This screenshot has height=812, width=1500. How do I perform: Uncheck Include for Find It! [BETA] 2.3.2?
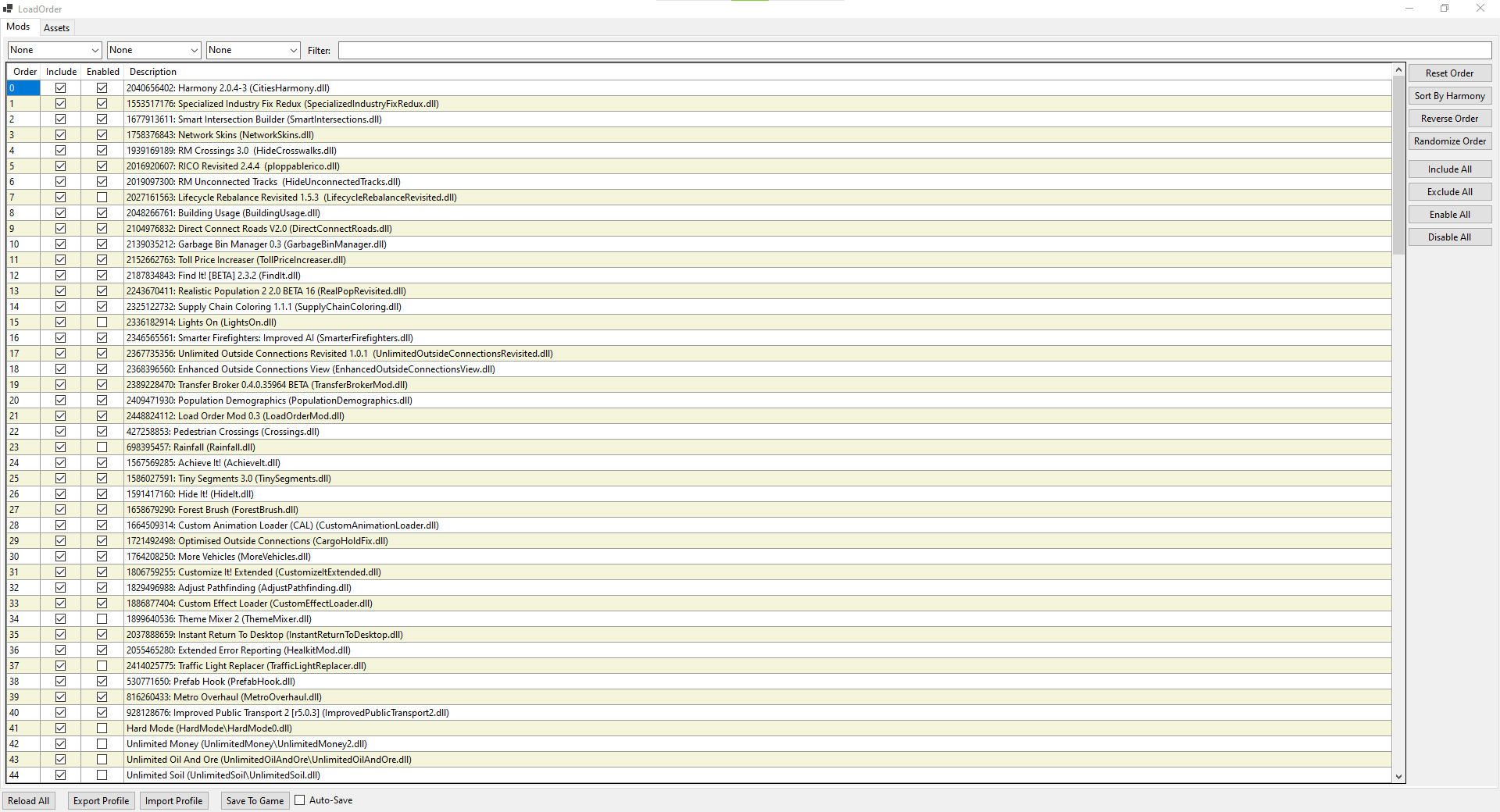click(60, 276)
